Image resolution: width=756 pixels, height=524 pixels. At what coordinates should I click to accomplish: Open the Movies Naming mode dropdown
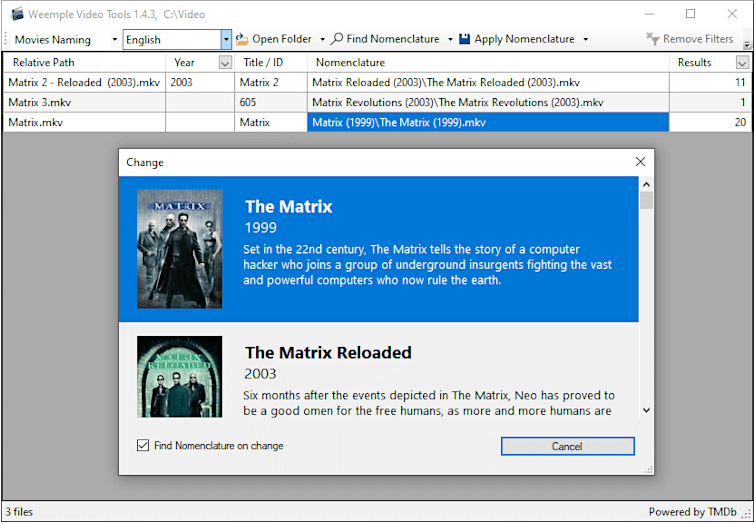point(114,40)
